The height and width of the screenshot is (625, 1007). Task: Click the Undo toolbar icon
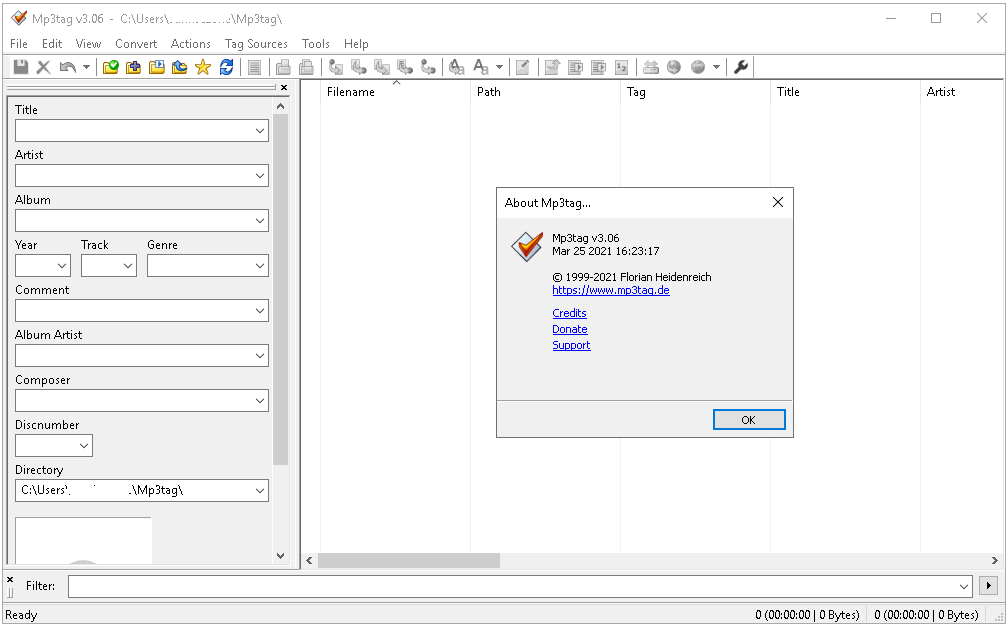click(67, 67)
